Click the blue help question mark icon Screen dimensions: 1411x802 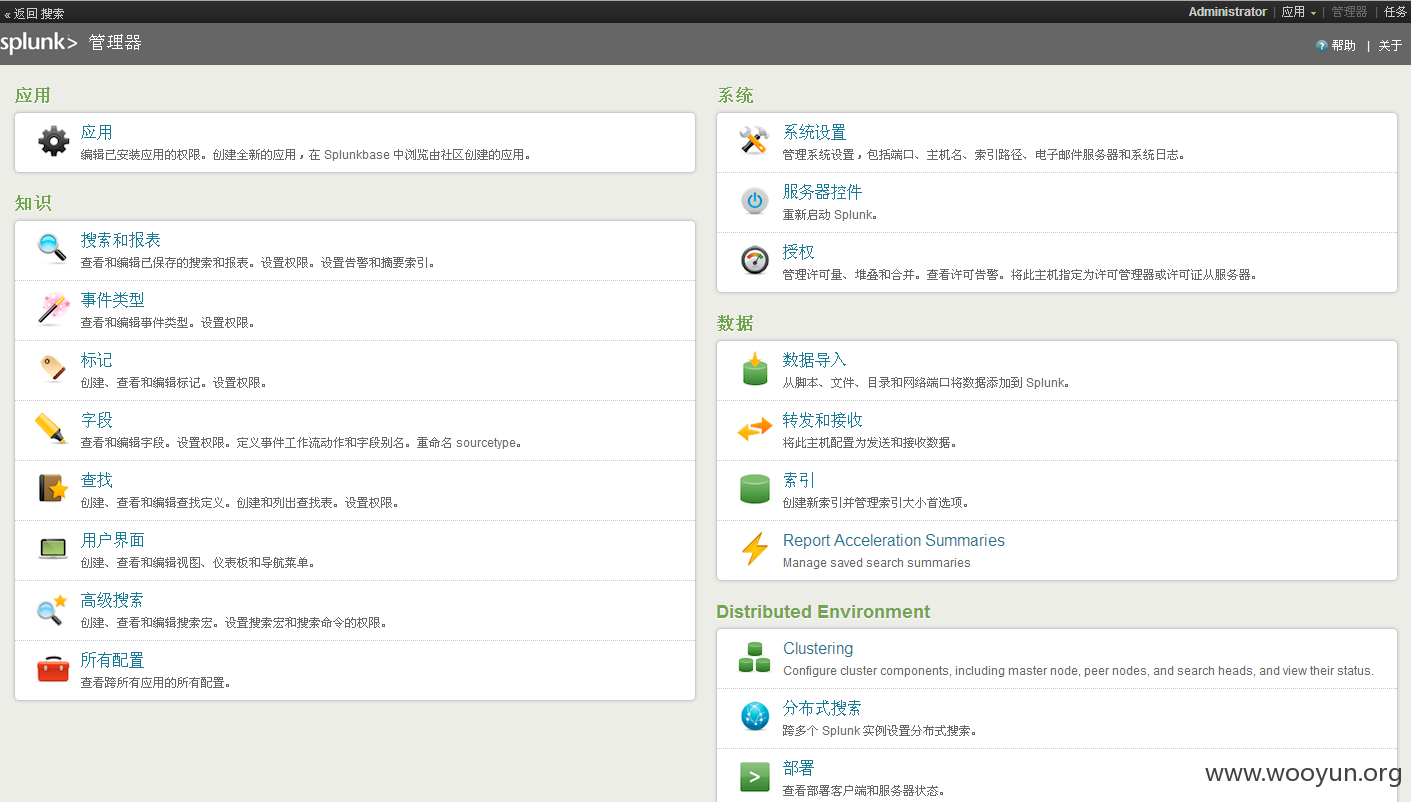click(x=1322, y=45)
